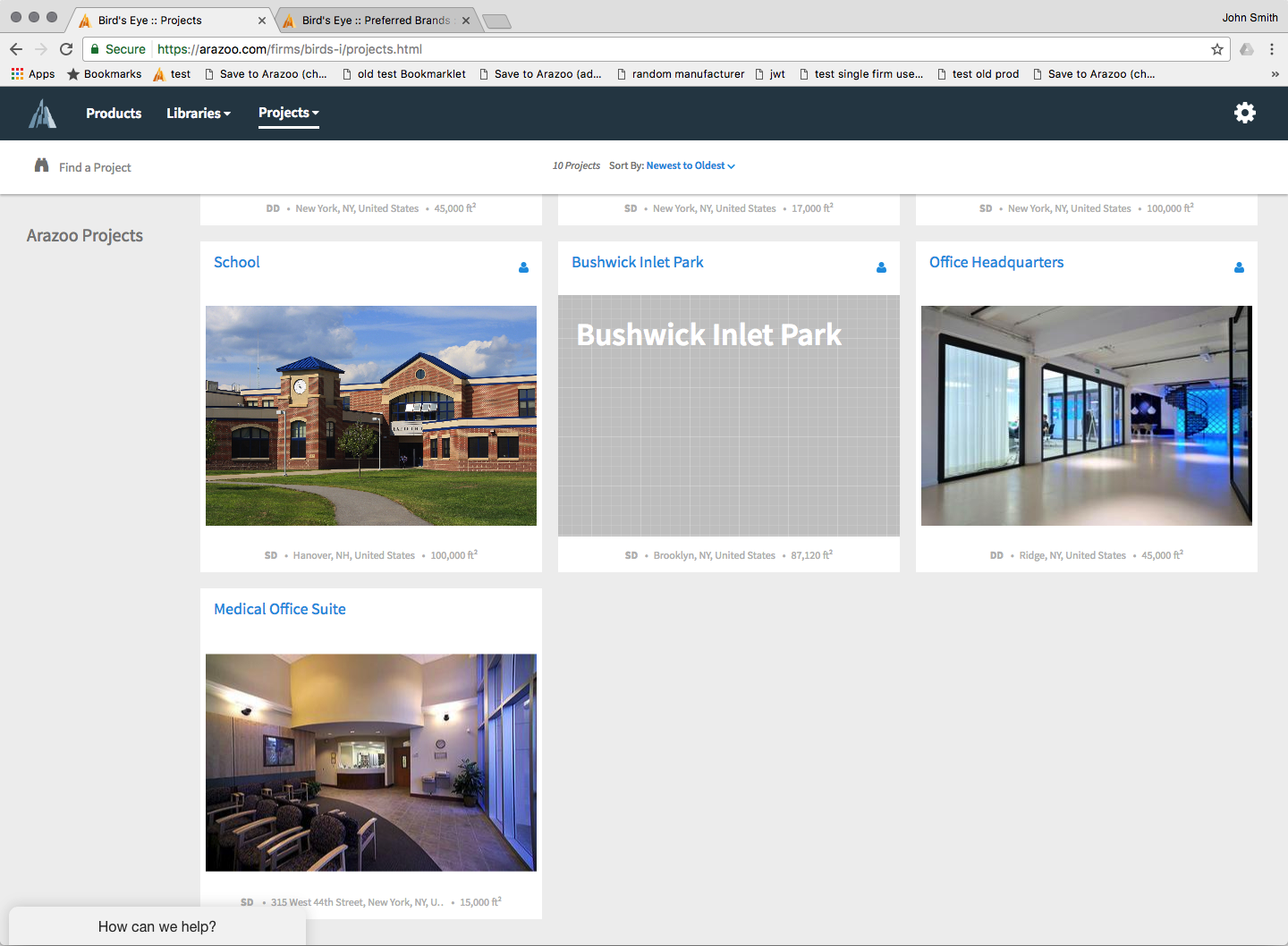This screenshot has width=1288, height=946.
Task: Click the page reload icon
Action: [x=66, y=49]
